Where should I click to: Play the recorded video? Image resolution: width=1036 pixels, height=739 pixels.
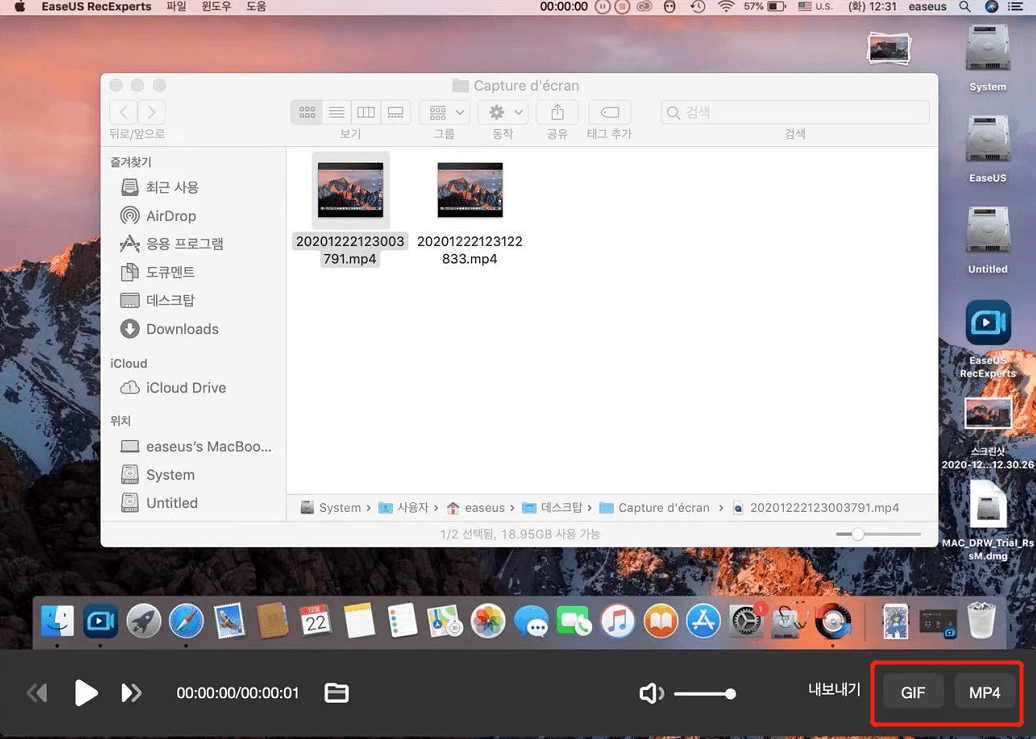coord(86,692)
